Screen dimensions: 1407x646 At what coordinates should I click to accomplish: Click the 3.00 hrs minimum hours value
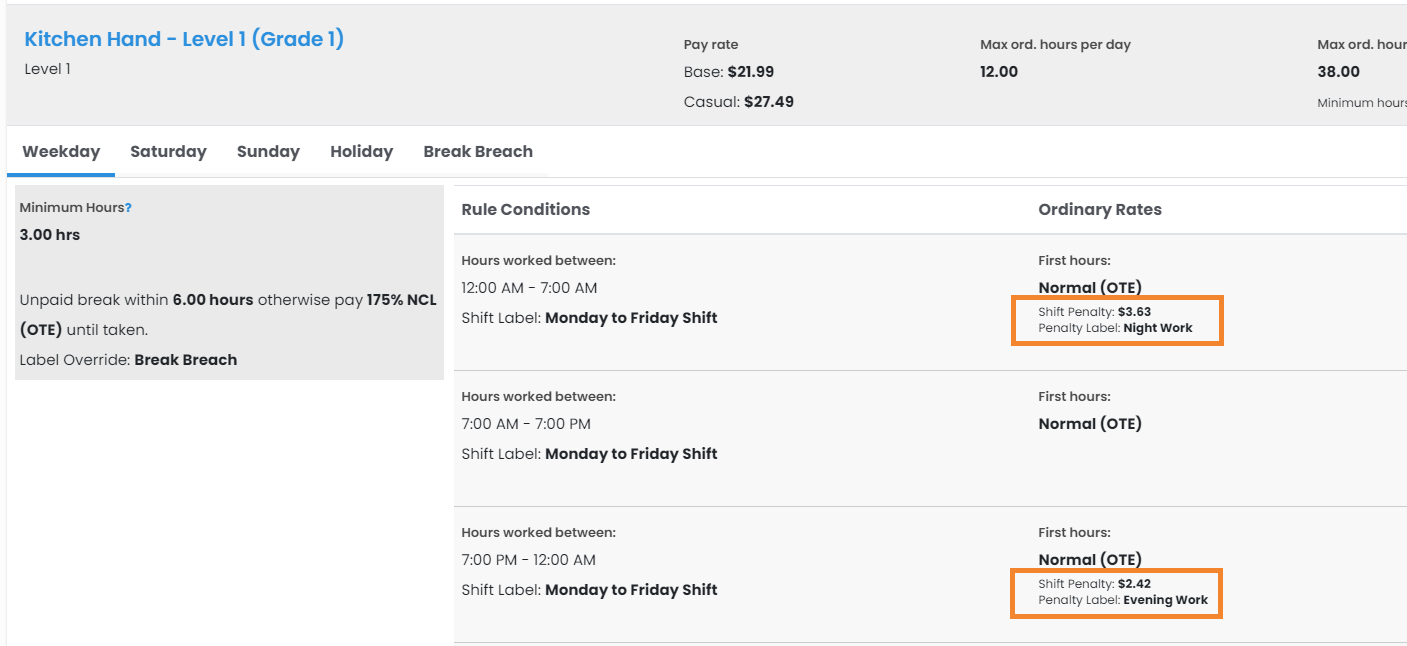[50, 235]
